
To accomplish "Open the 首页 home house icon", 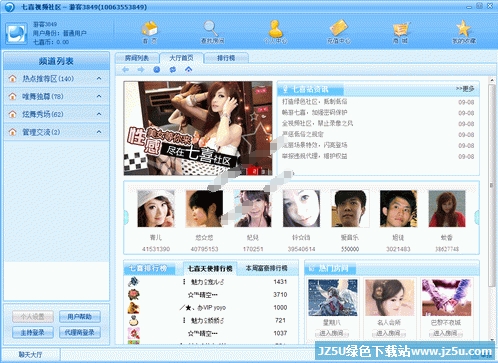I will pos(150,29).
